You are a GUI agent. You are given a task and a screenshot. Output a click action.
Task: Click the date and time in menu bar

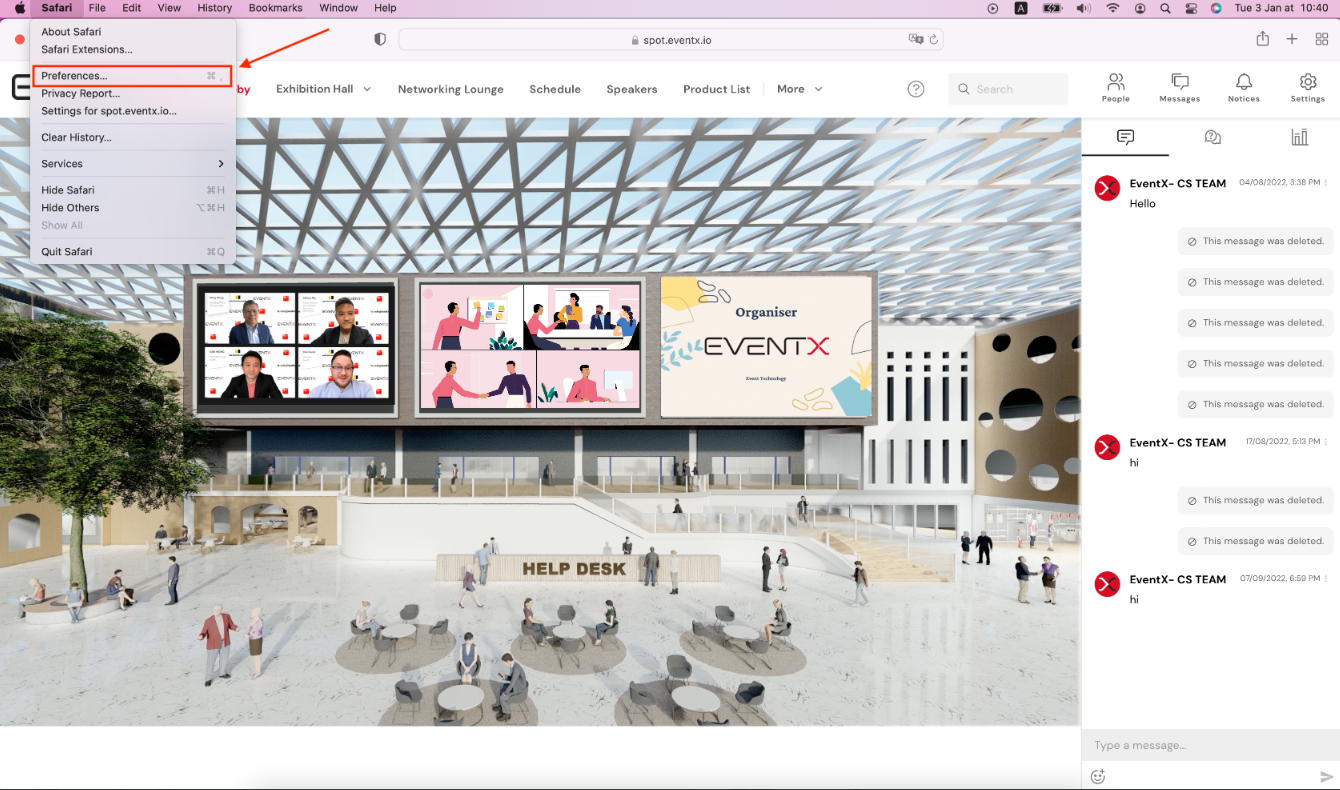click(x=1281, y=8)
